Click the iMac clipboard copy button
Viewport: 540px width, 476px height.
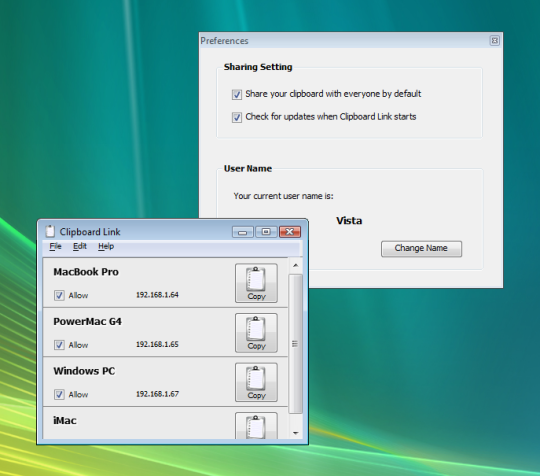pos(256,426)
